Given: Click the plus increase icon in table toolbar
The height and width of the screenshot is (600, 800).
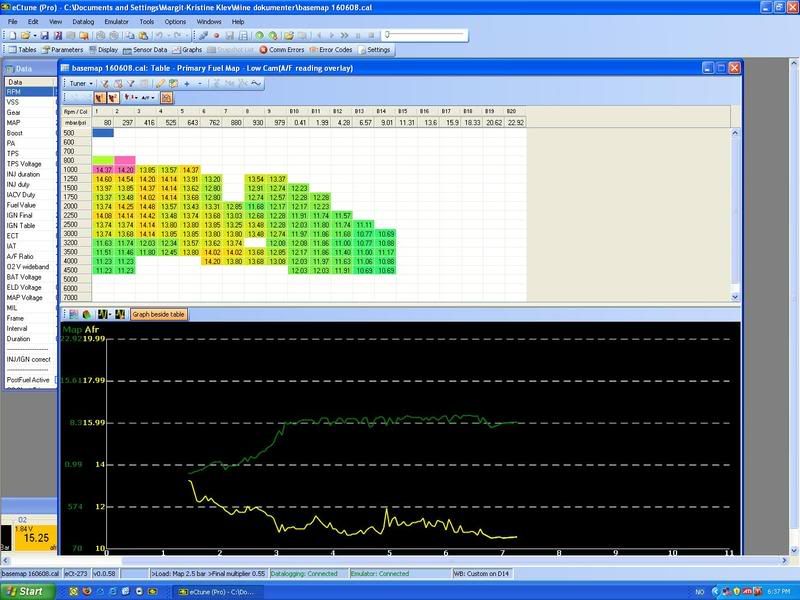Looking at the screenshot, I should 187,84.
